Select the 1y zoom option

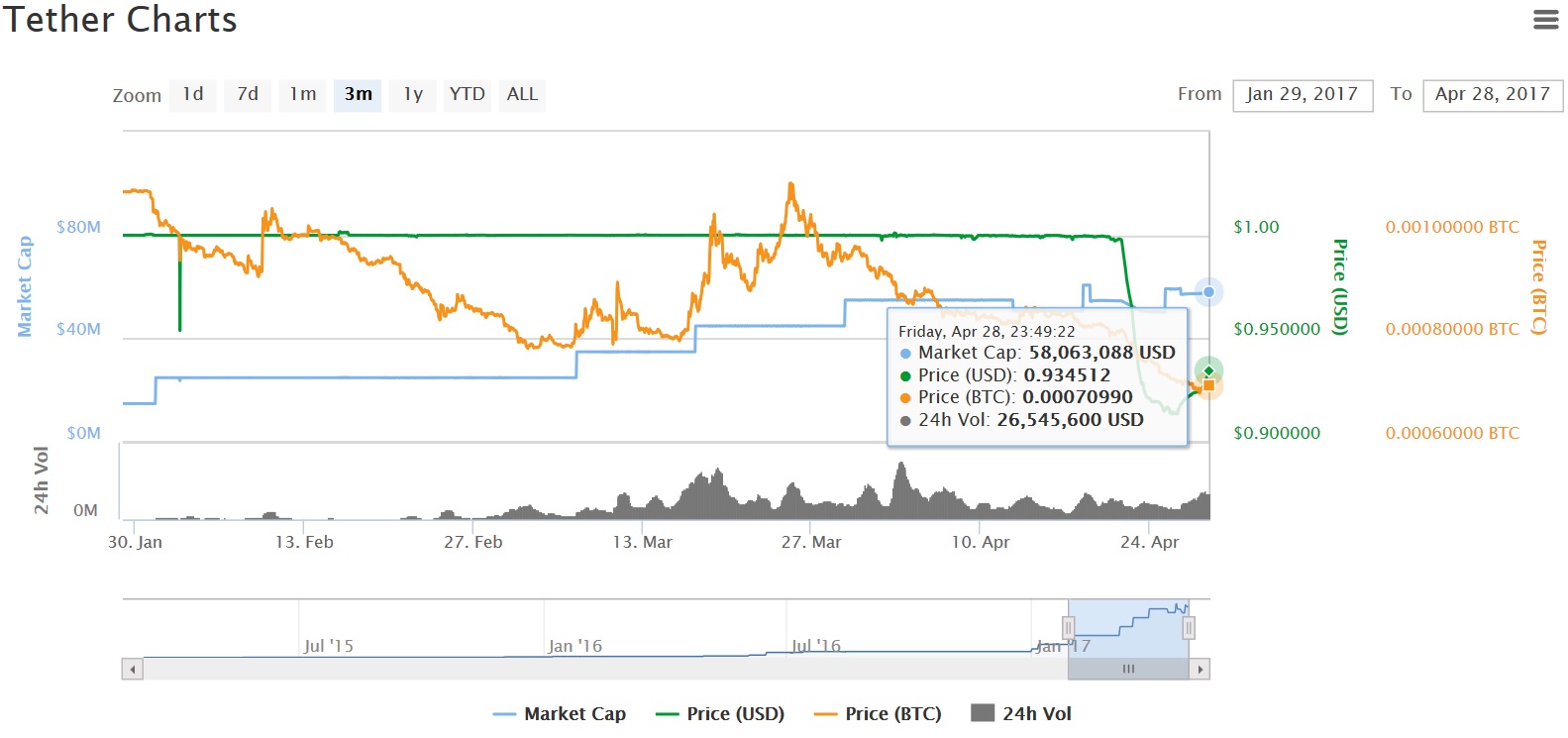413,94
